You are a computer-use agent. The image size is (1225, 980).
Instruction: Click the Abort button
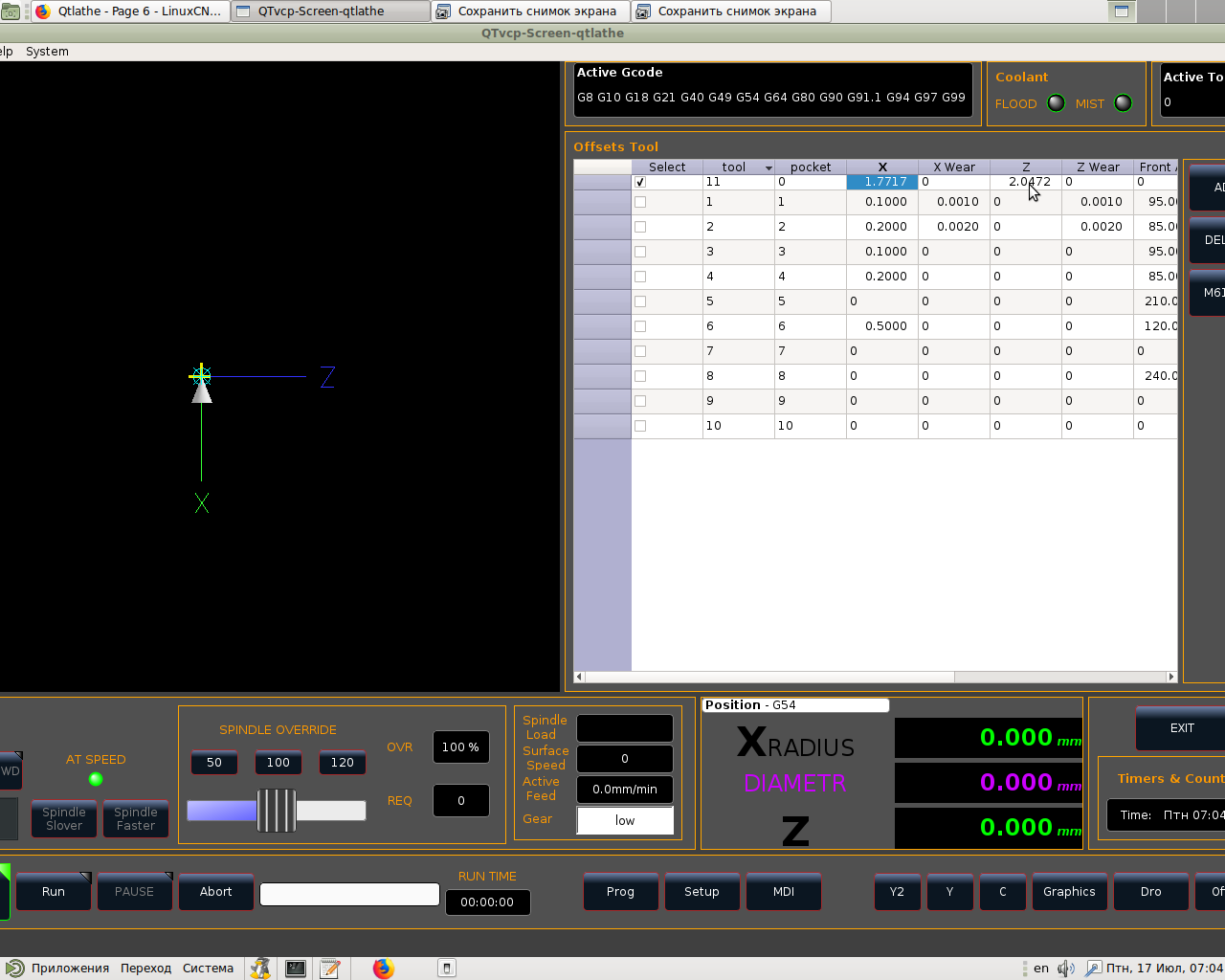[216, 892]
